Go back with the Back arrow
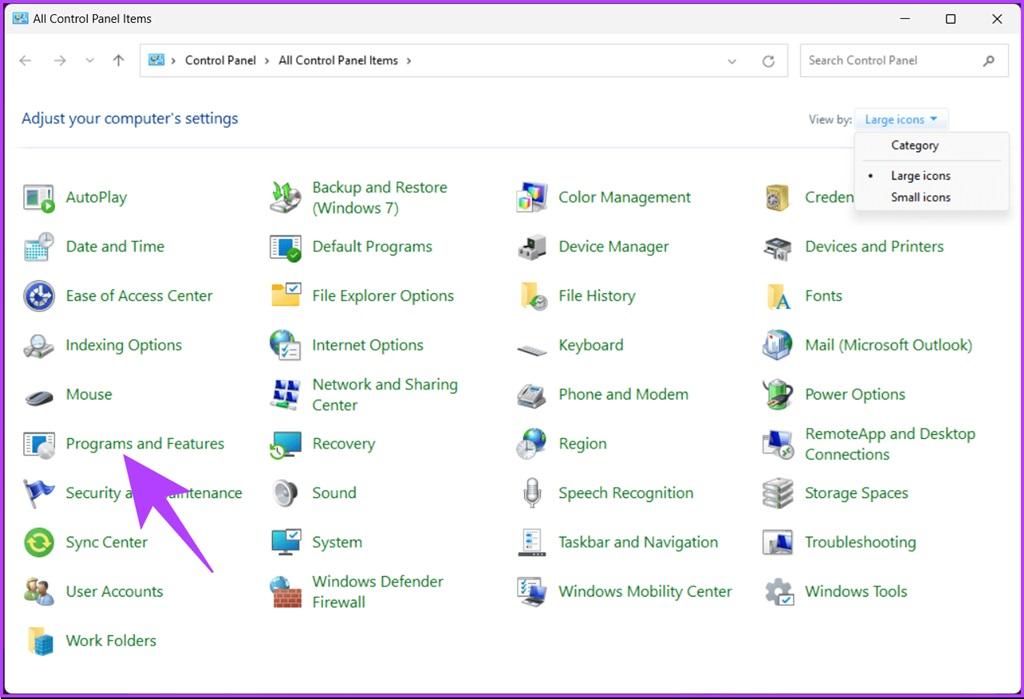The height and width of the screenshot is (699, 1024). [25, 61]
